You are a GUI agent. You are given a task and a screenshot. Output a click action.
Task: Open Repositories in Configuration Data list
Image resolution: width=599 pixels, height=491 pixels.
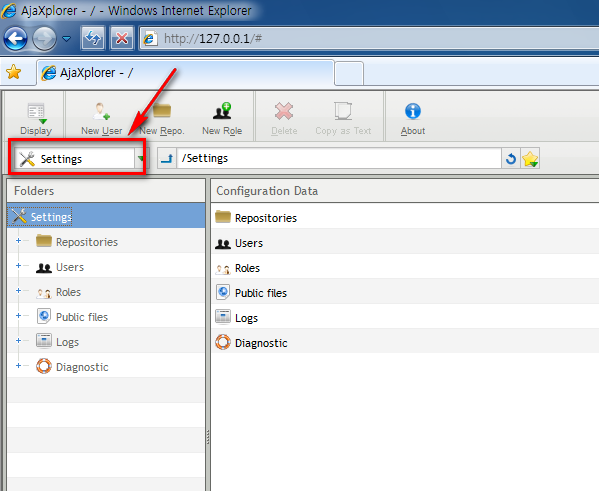(x=405, y=217)
